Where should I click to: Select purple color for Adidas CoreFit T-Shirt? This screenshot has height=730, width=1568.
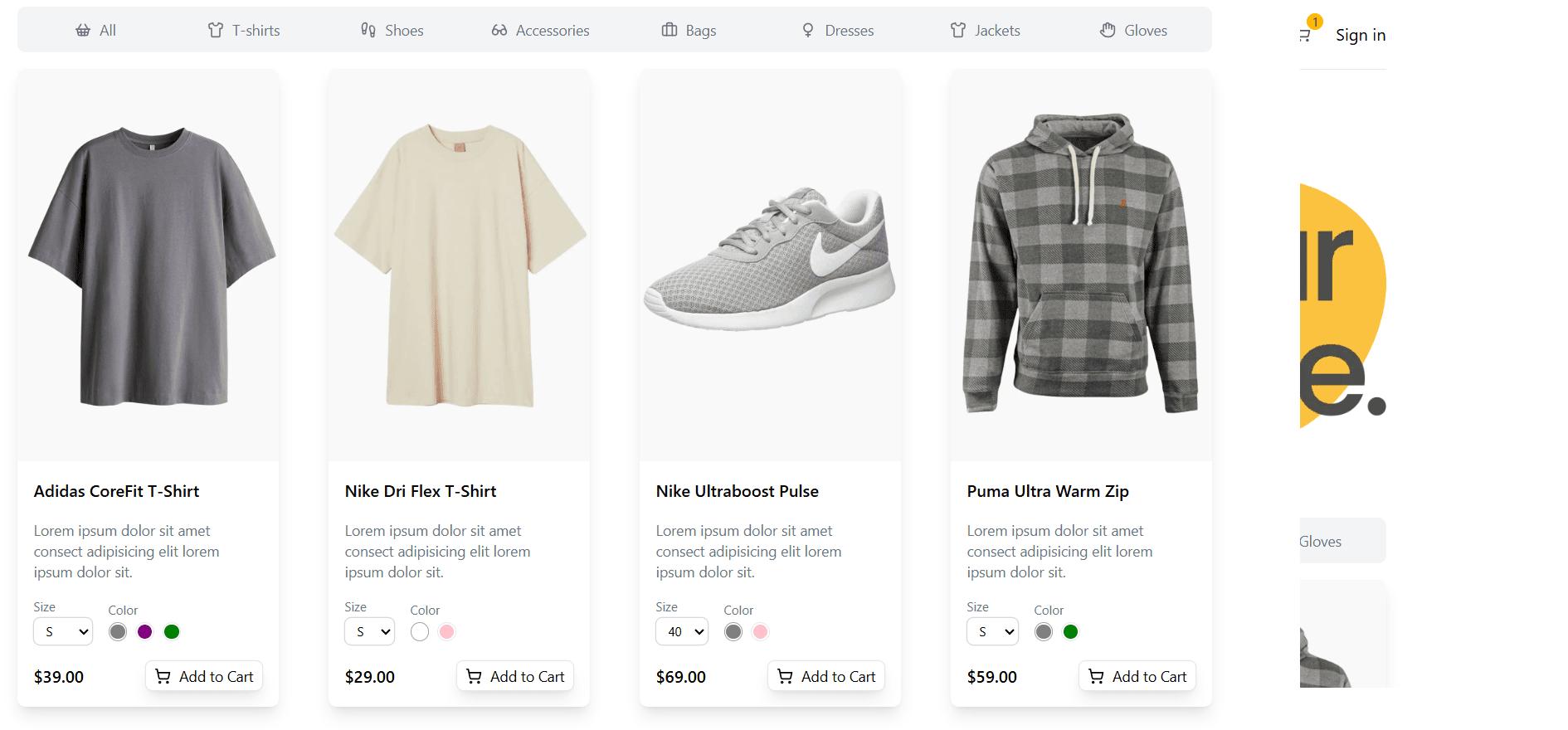145,632
